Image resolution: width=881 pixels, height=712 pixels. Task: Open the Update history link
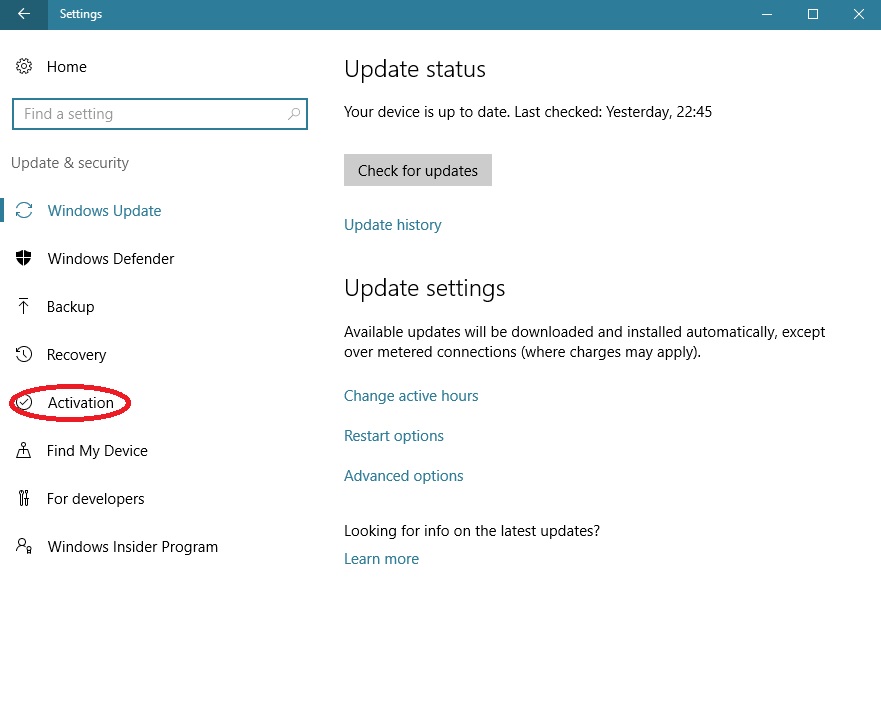(393, 225)
